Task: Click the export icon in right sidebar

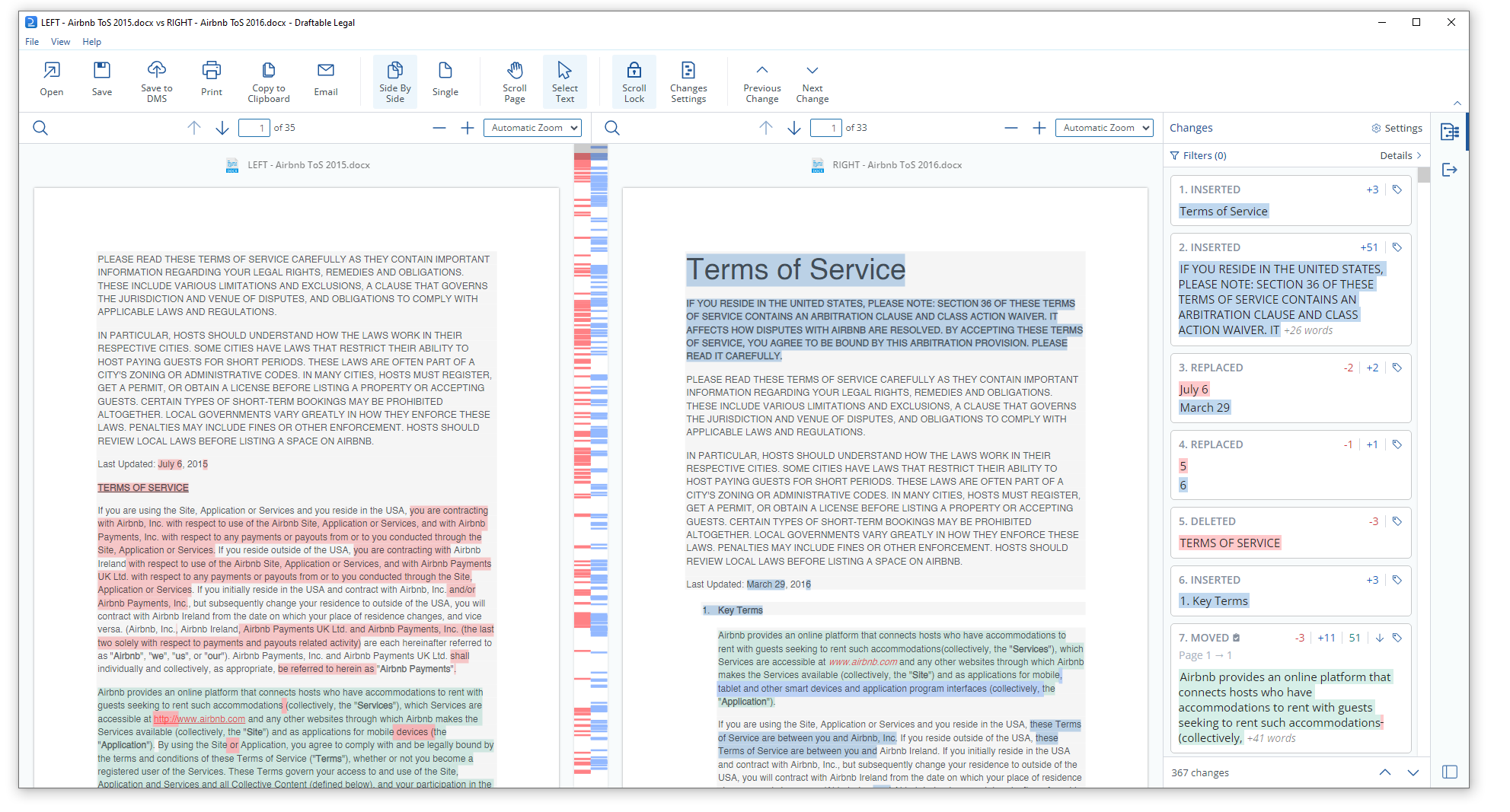Action: coord(1450,170)
